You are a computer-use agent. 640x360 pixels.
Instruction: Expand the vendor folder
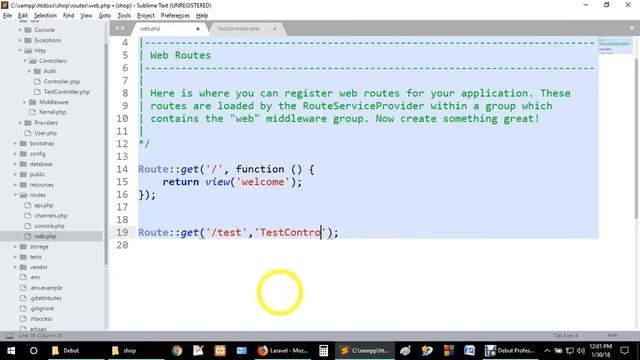15,267
